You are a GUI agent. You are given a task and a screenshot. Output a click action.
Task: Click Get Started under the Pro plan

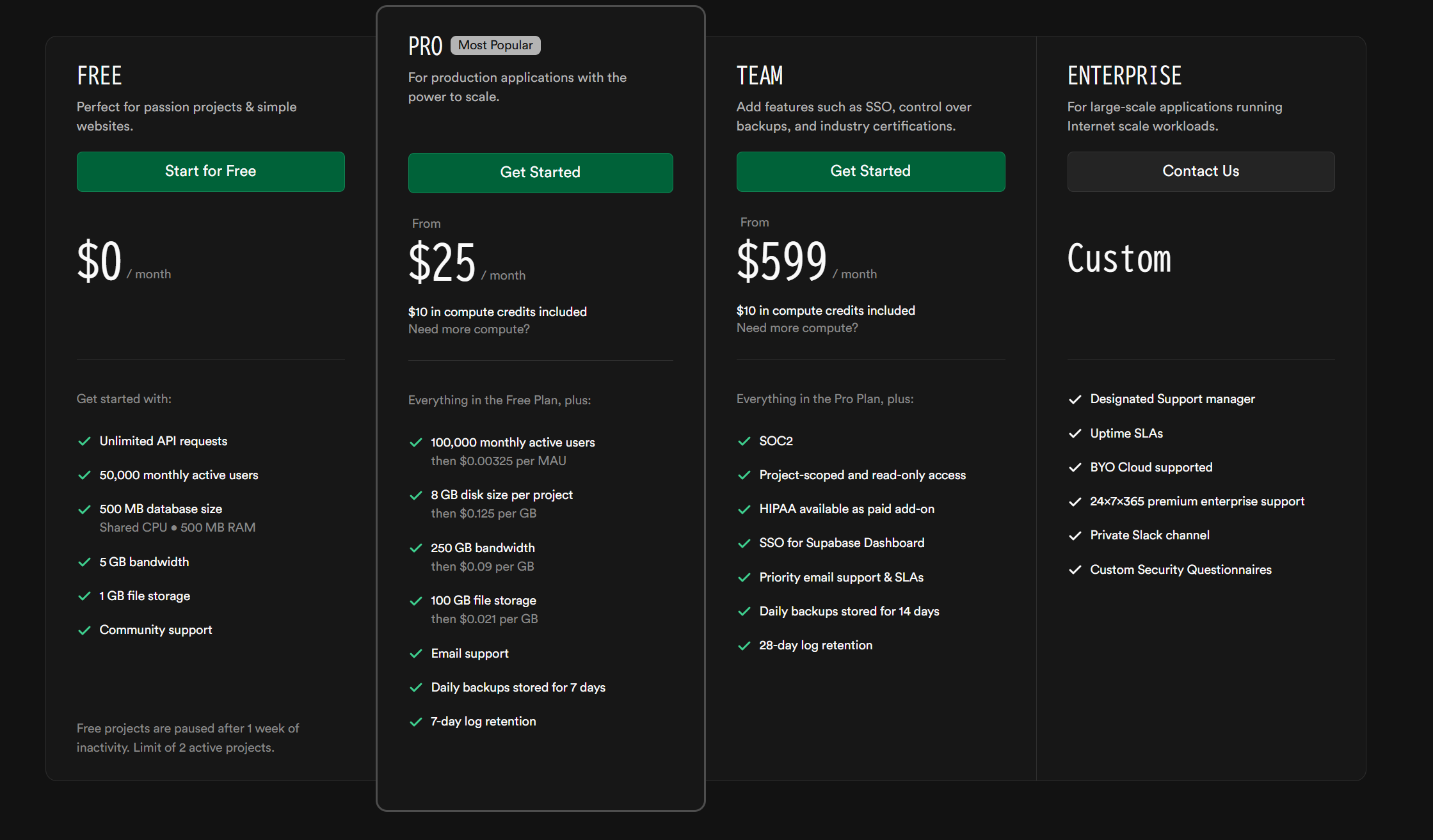point(540,173)
